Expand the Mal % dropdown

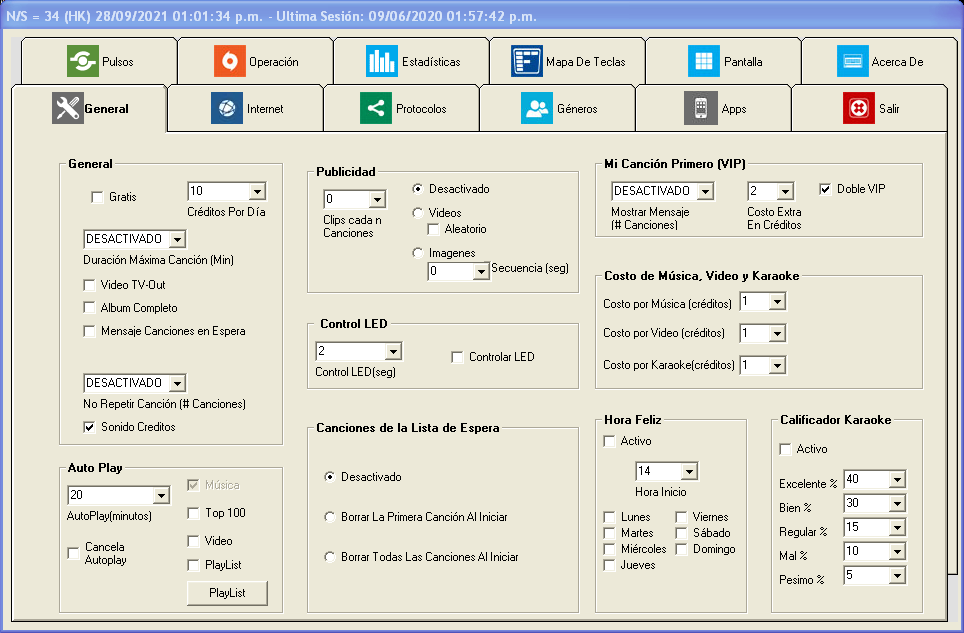[x=898, y=551]
